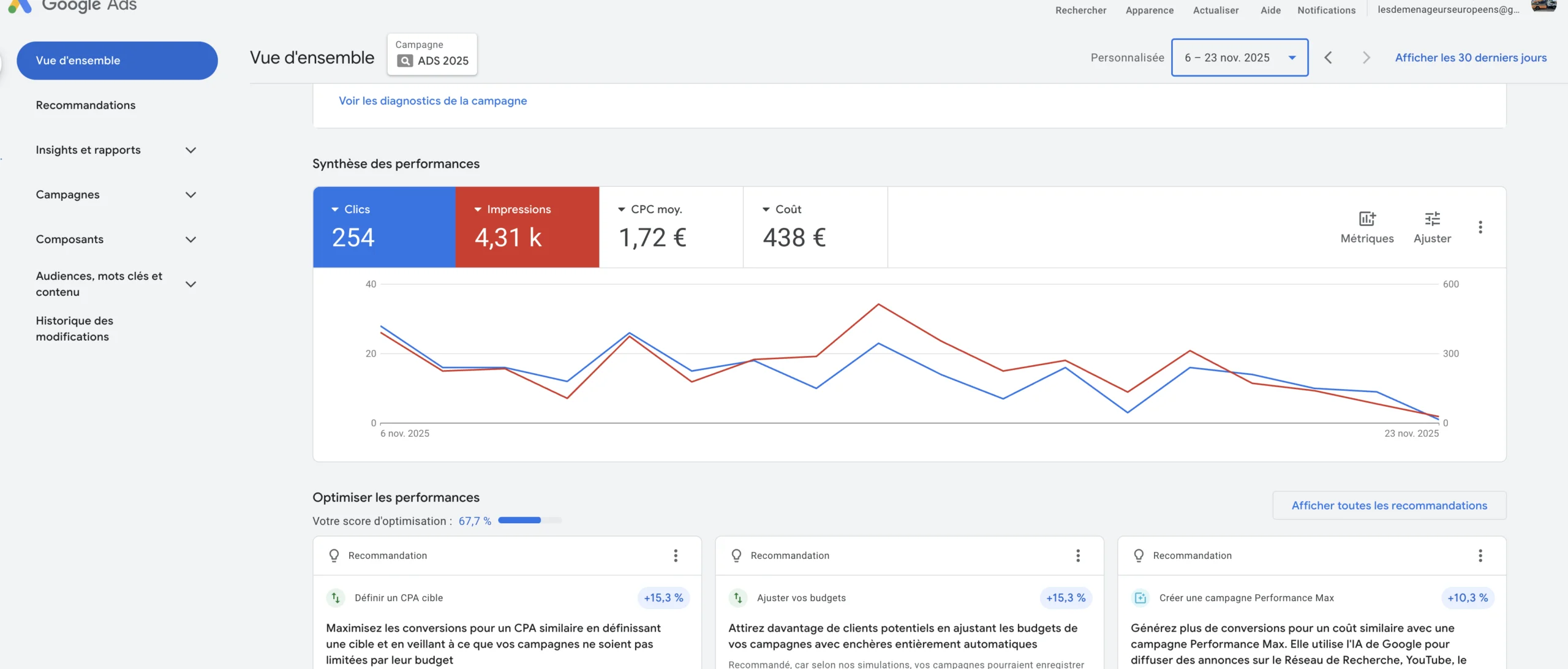Image resolution: width=1568 pixels, height=669 pixels.
Task: Open Définir un CPA cible card menu
Action: click(x=675, y=556)
